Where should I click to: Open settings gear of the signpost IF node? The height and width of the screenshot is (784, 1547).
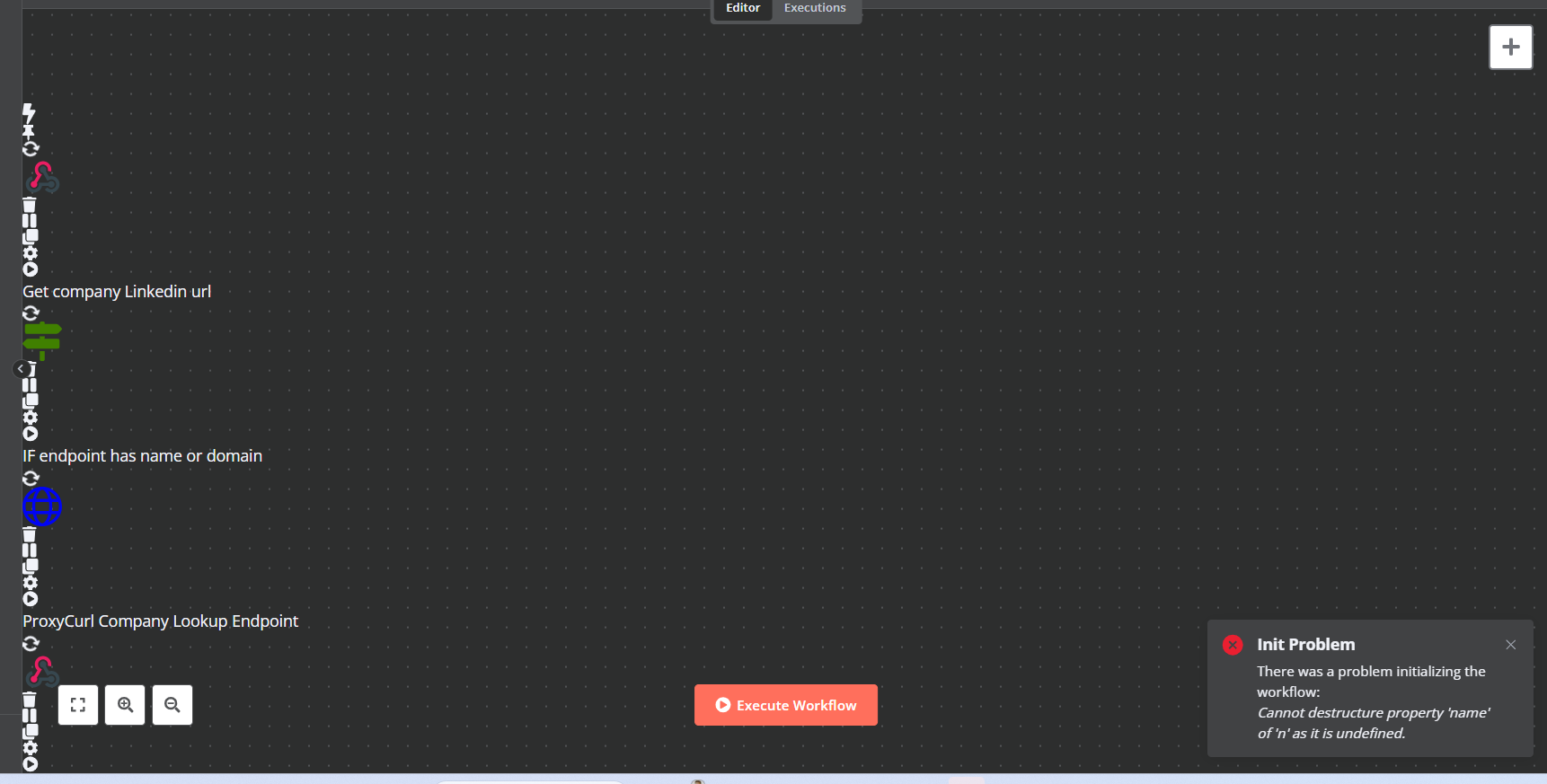pos(31,418)
